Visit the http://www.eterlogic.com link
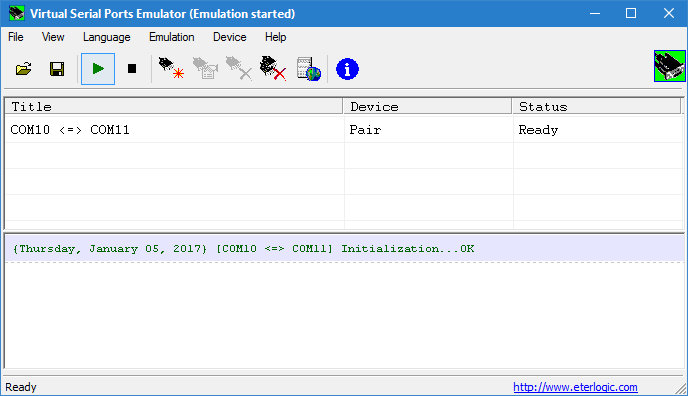Viewport: 688px width, 396px height. (x=575, y=387)
